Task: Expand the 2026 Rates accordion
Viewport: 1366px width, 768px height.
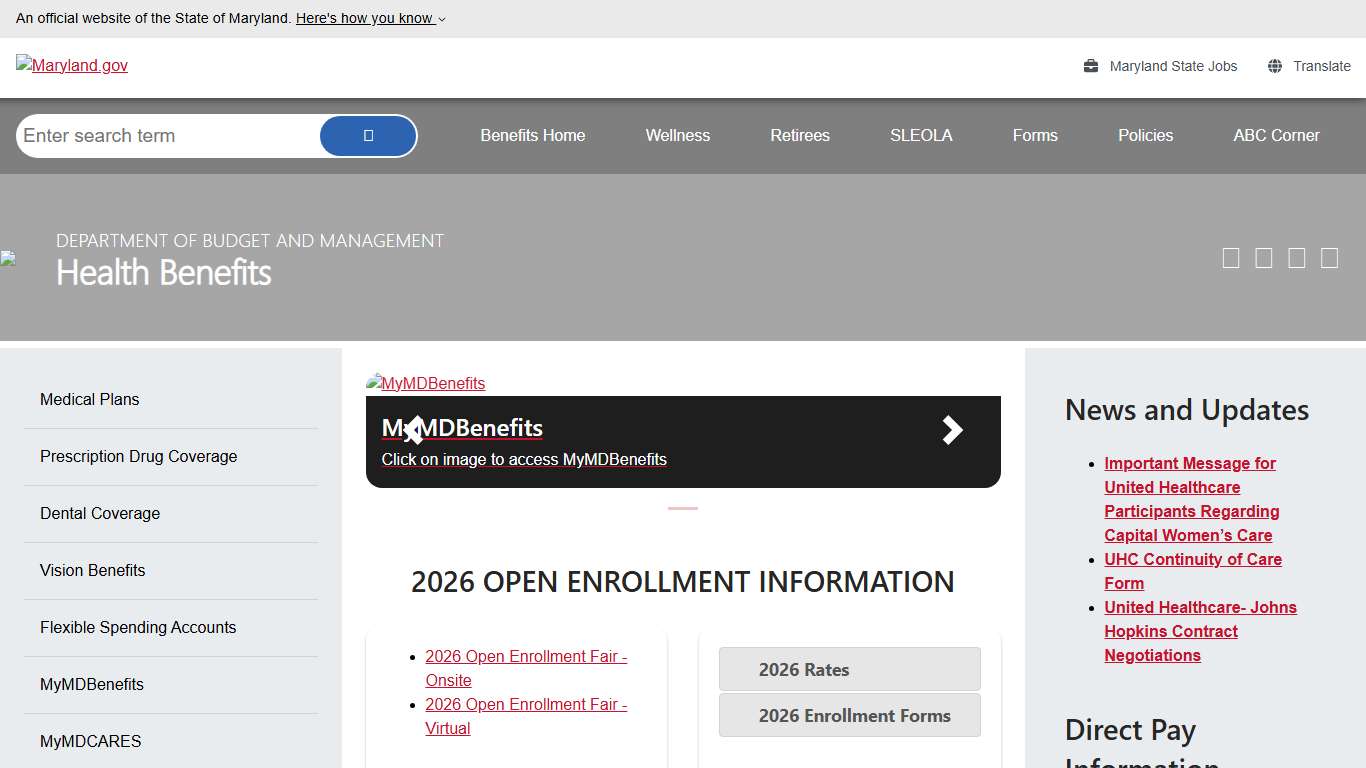Action: click(849, 669)
